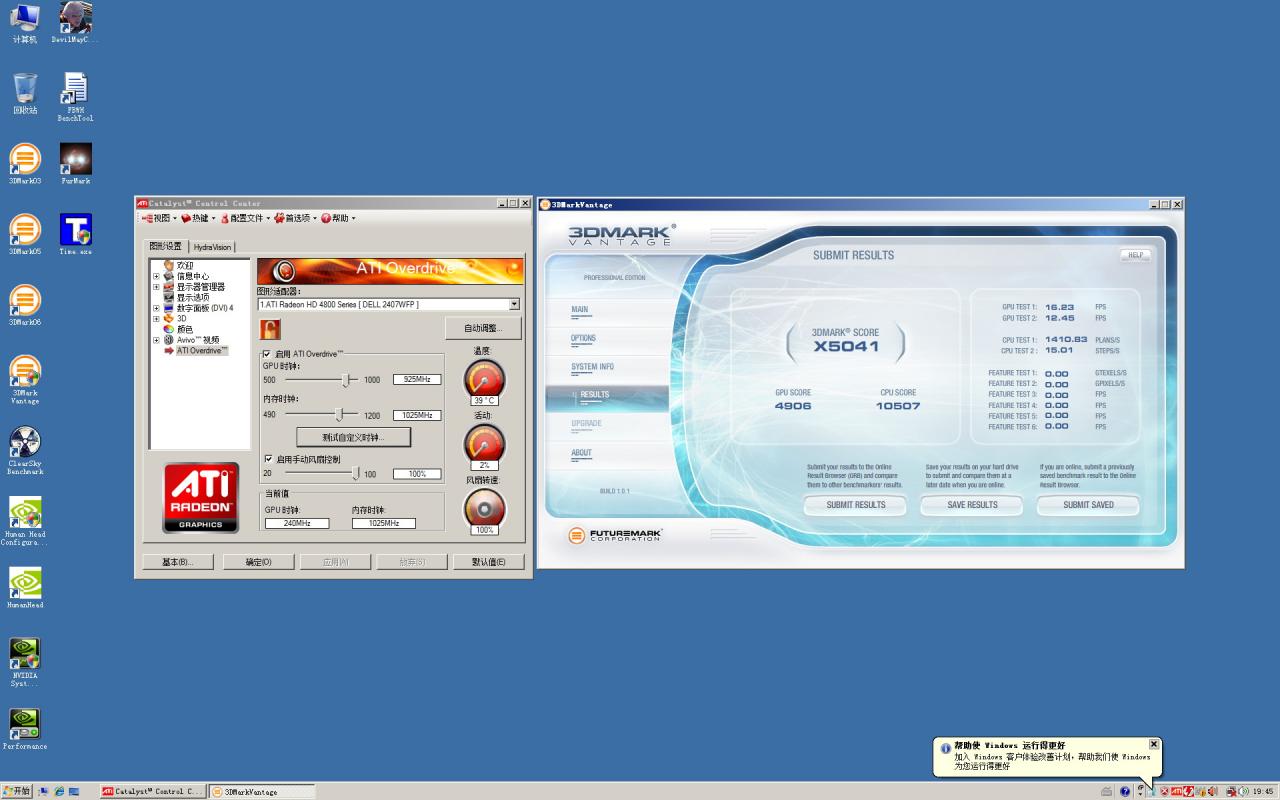The image size is (1280, 800).
Task: Toggle the manual fan control checkbox
Action: [x=267, y=459]
